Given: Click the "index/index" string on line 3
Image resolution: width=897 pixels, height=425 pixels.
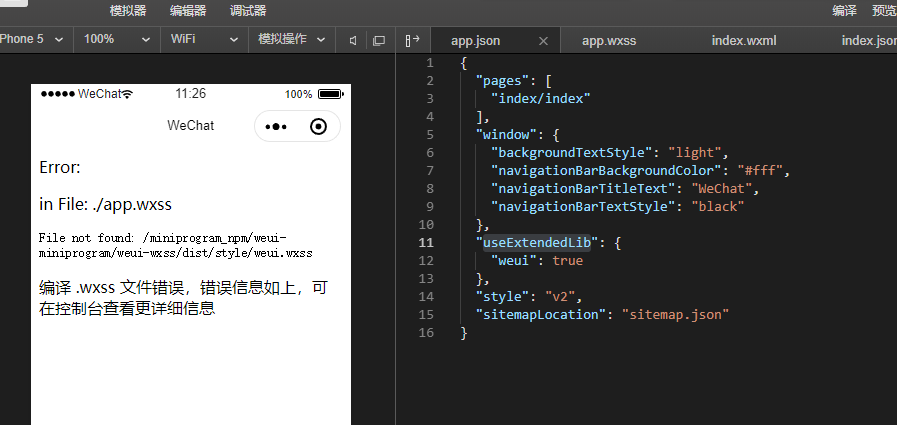Looking at the screenshot, I should (541, 98).
